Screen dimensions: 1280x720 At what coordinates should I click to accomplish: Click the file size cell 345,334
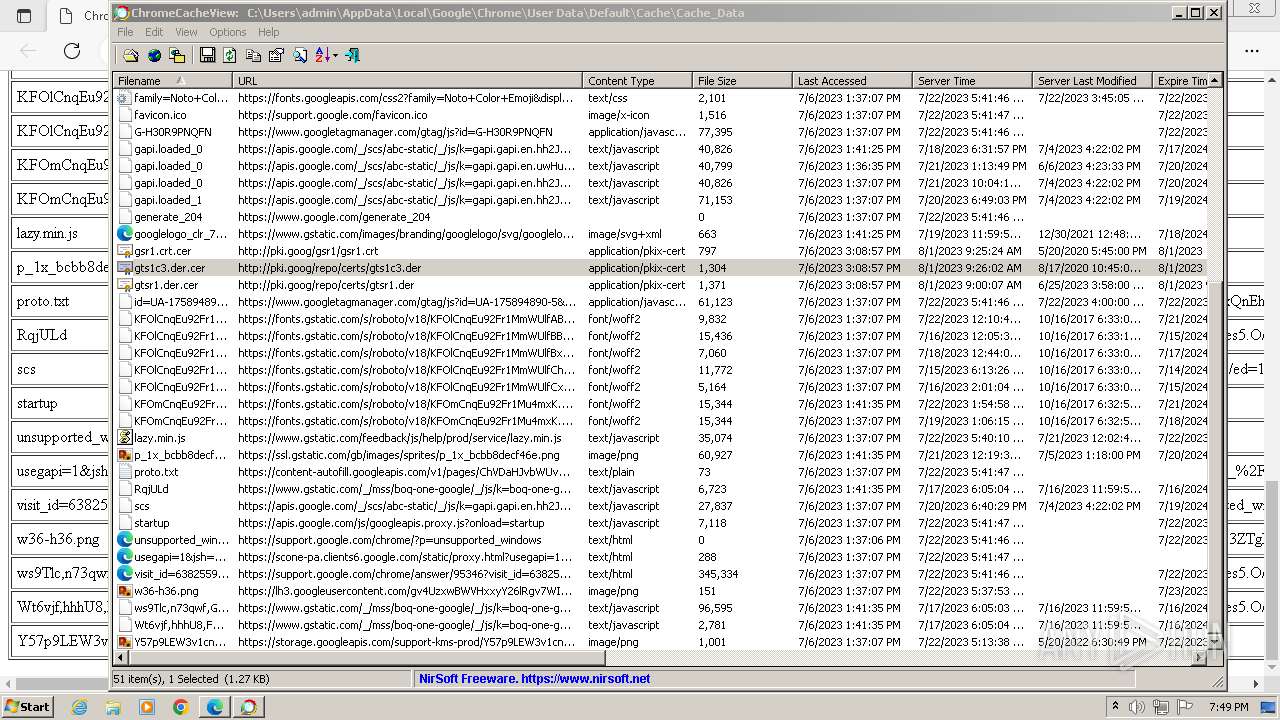tap(718, 574)
